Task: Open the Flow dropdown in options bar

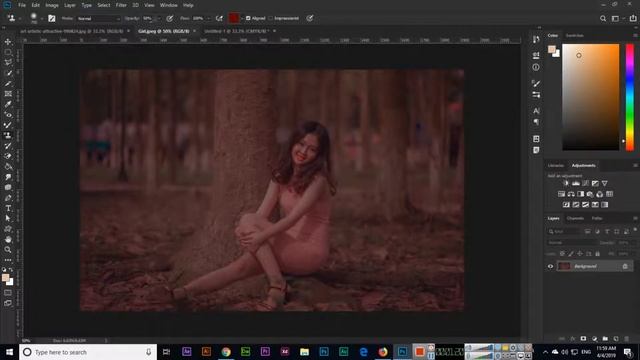Action: 209,18
